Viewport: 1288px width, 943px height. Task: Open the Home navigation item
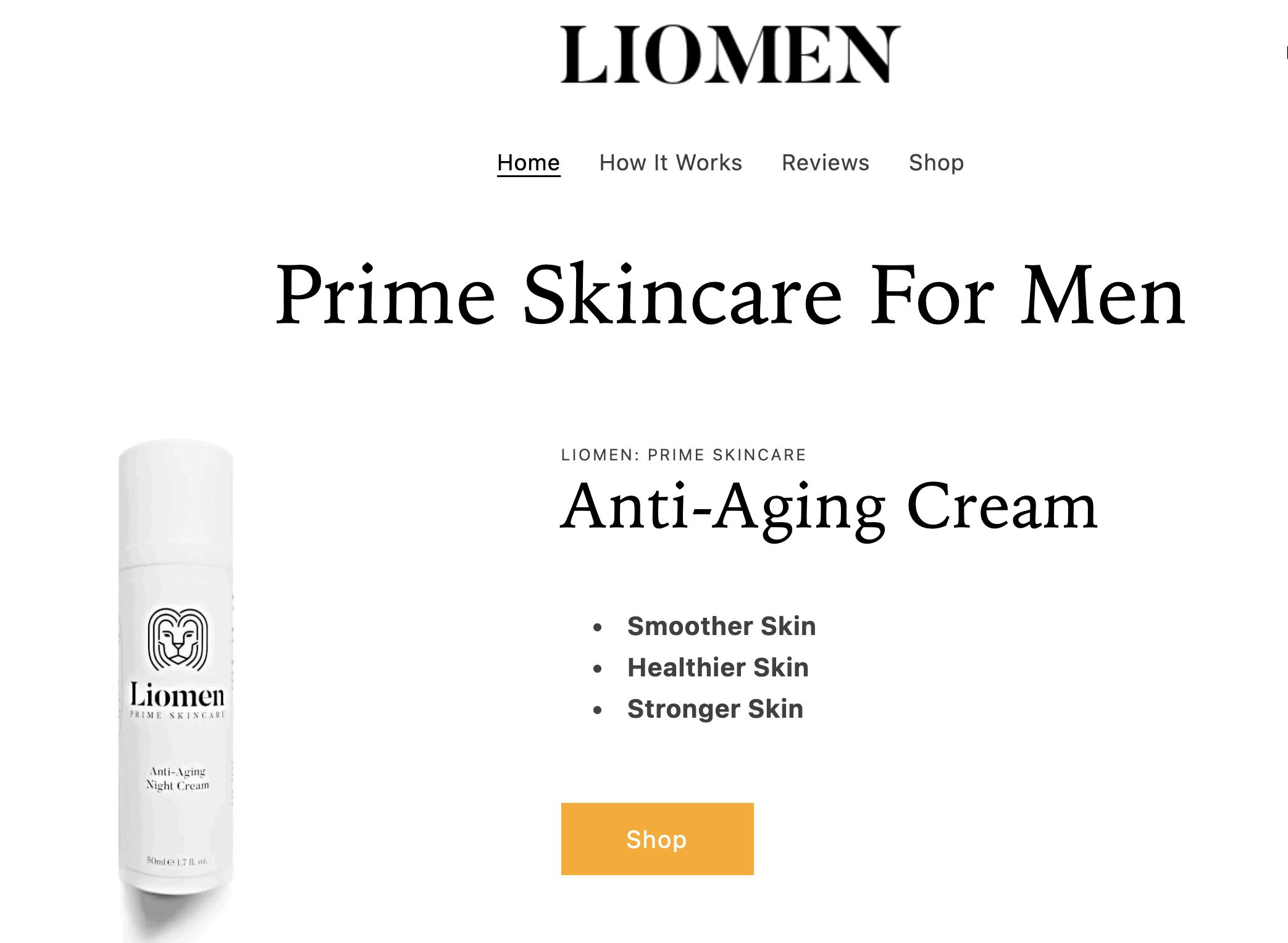point(529,163)
